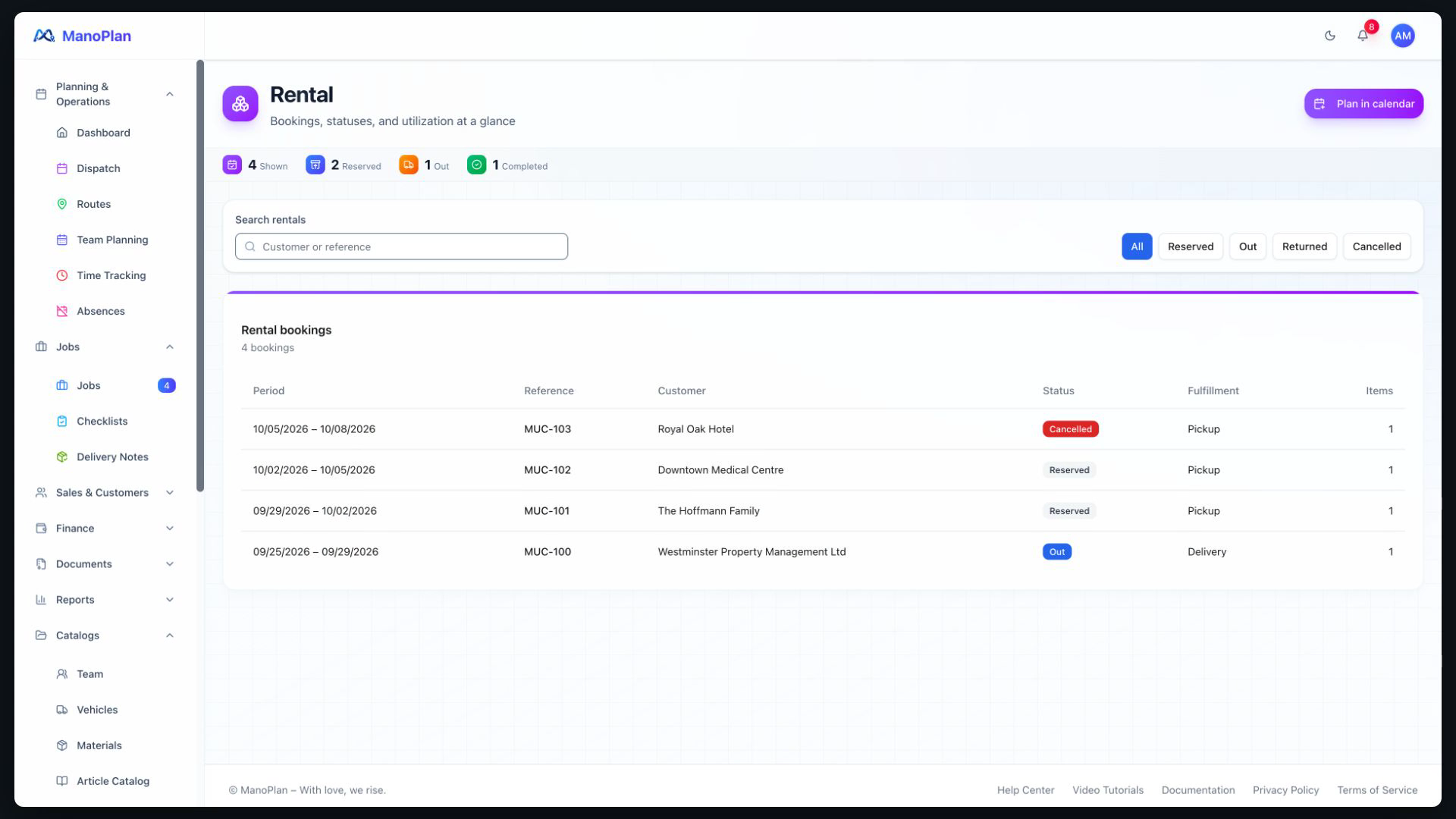1456x819 pixels.
Task: Expand Sales & Customers section
Action: coord(105,493)
